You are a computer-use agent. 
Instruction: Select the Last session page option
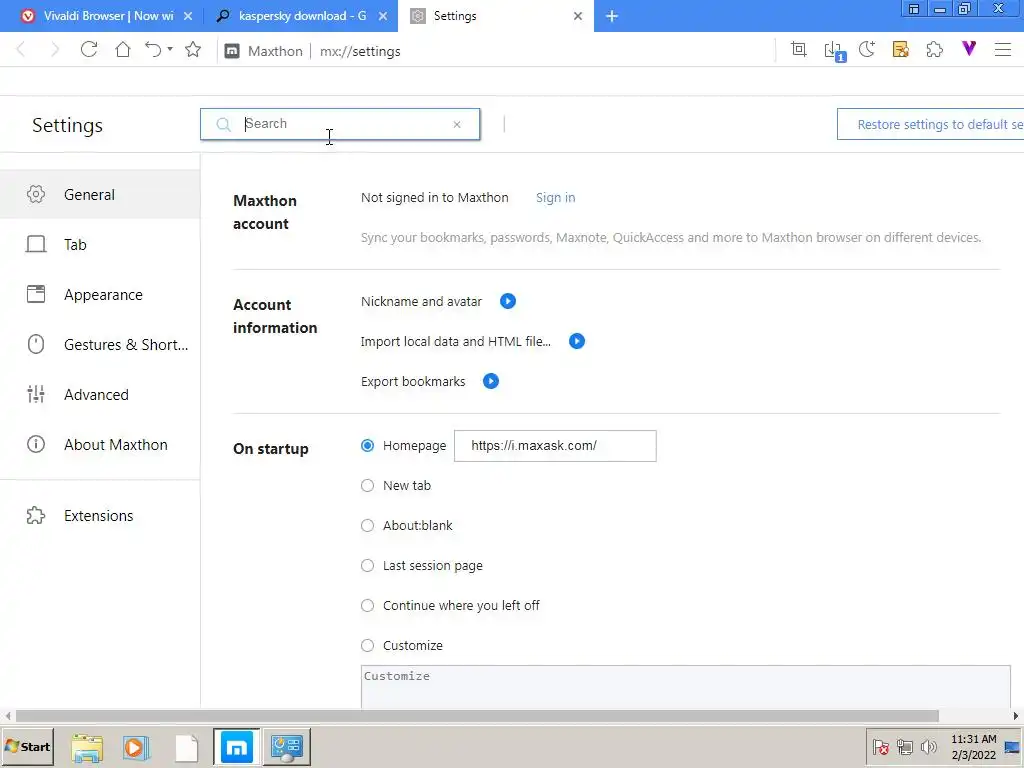(368, 566)
